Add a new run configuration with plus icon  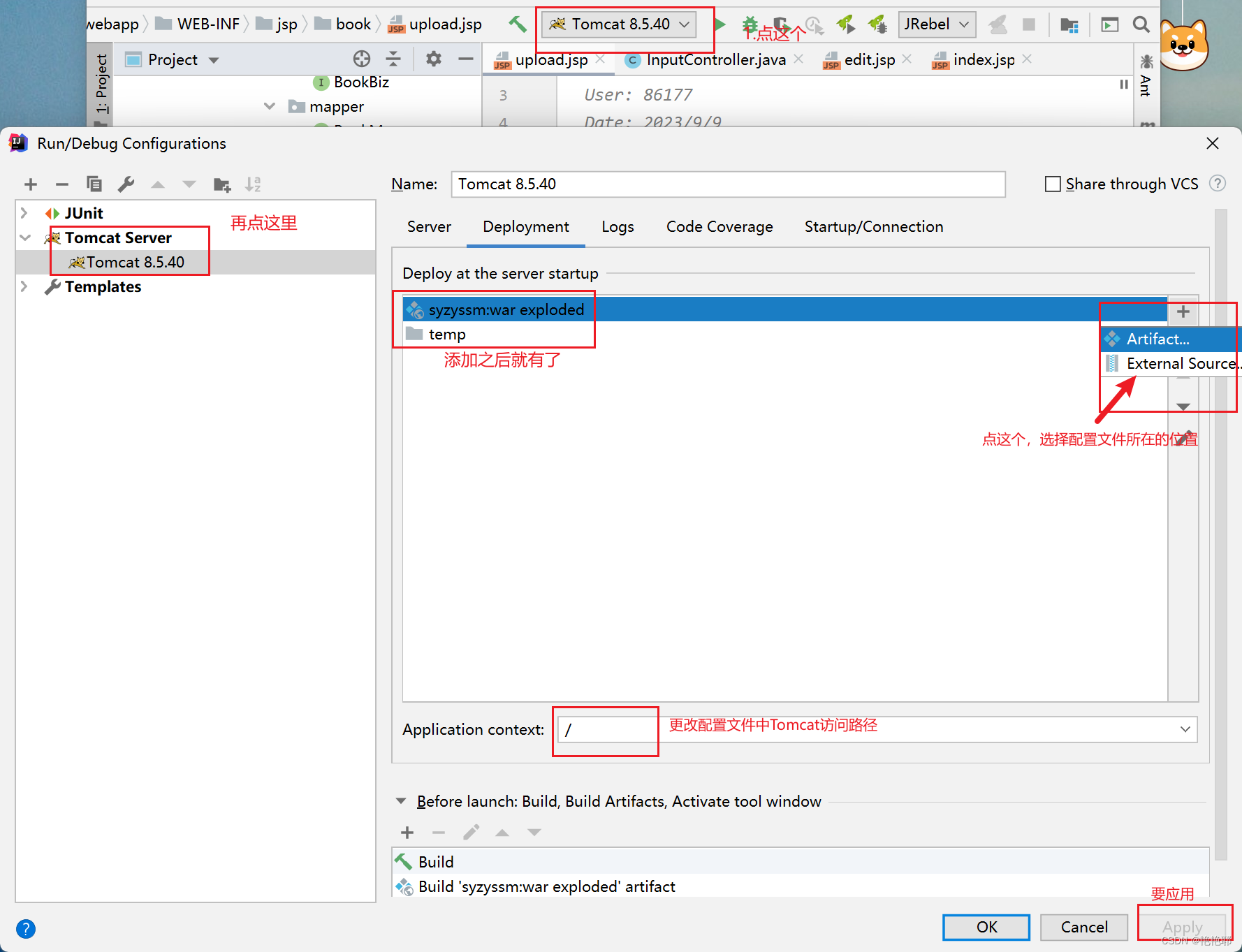[x=30, y=184]
